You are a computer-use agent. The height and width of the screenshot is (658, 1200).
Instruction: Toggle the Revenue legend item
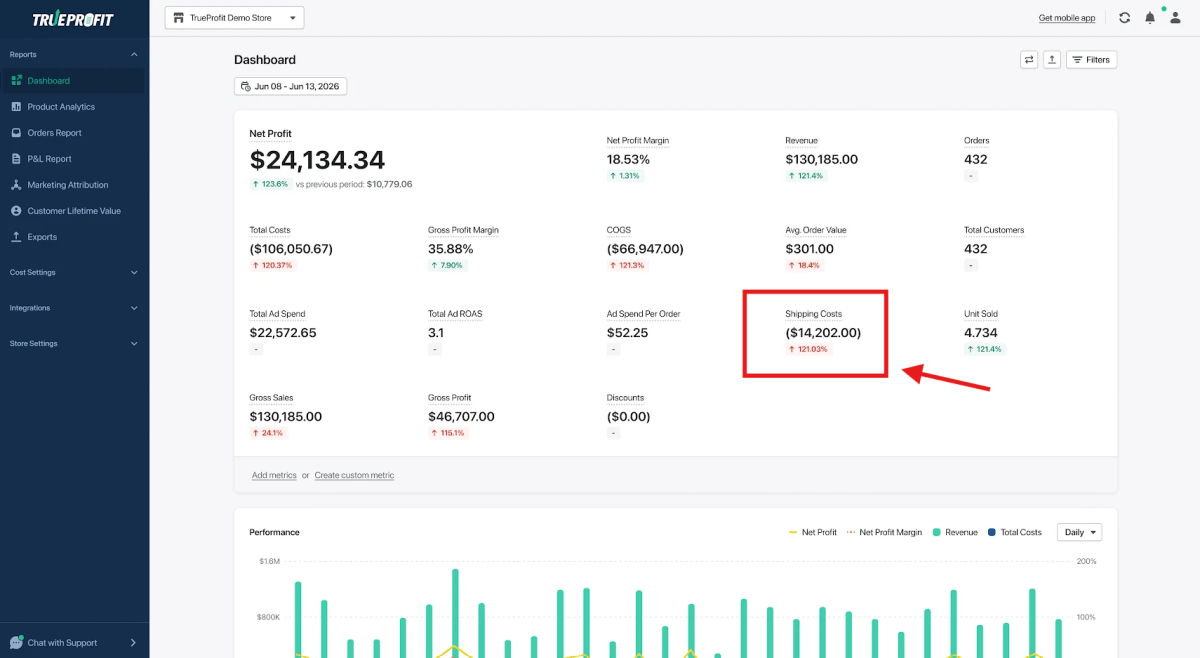pos(954,532)
